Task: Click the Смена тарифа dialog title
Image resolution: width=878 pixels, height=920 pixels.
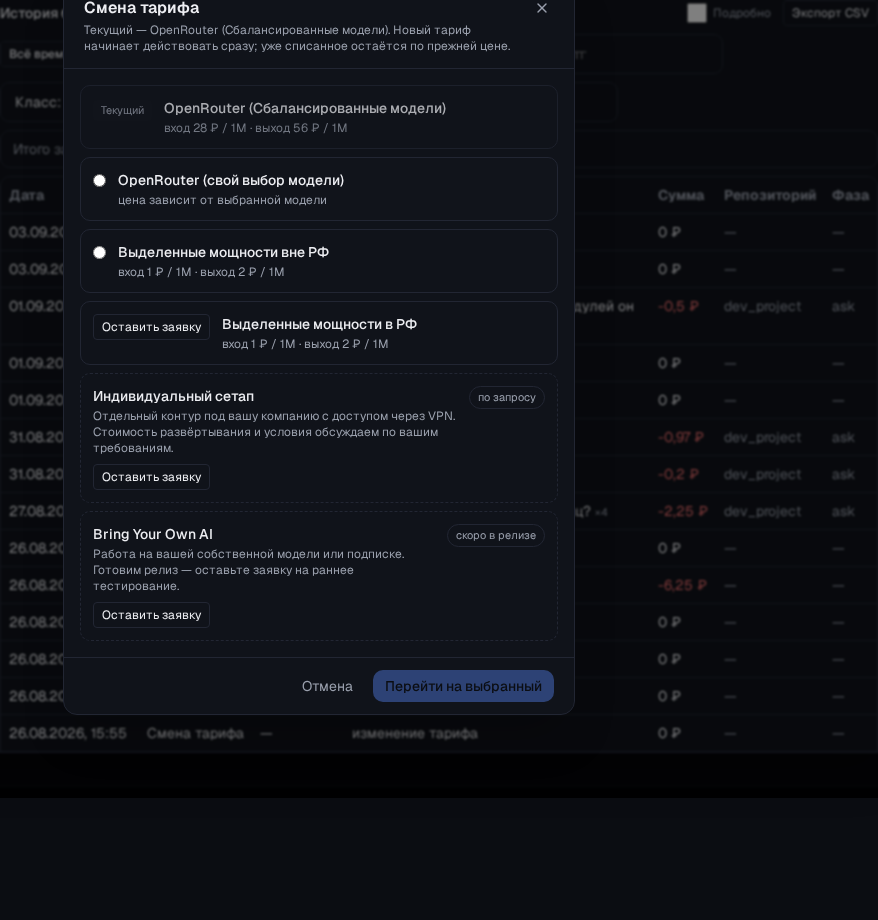Action: coord(141,8)
